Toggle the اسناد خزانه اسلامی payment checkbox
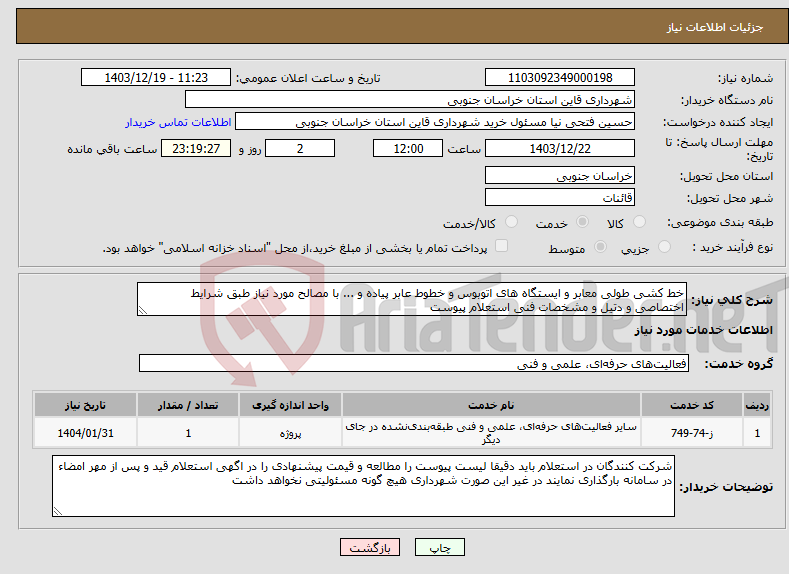The width and height of the screenshot is (789, 574). (x=501, y=245)
